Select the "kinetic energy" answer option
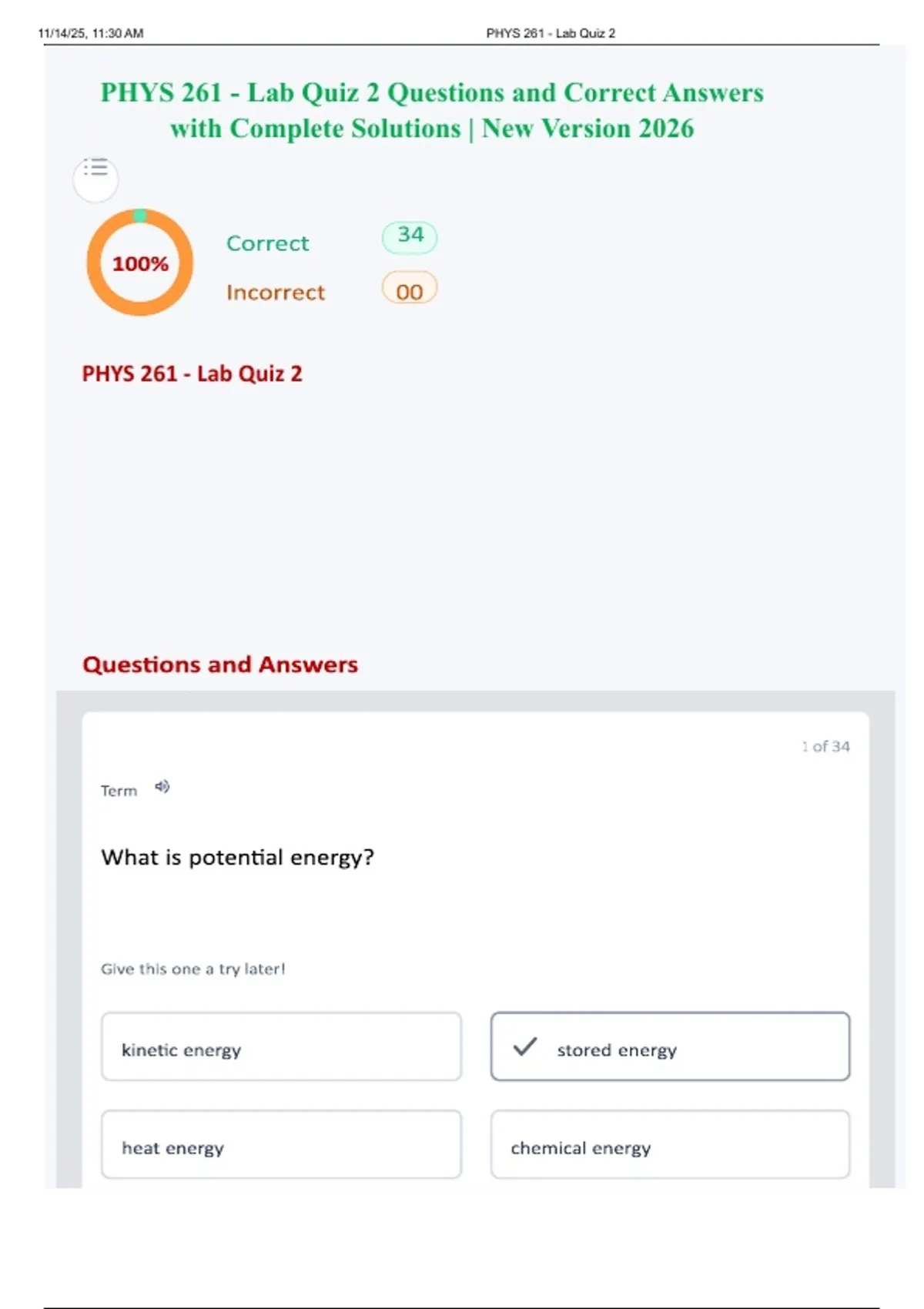Viewport: 924px width, 1309px height. click(281, 1047)
